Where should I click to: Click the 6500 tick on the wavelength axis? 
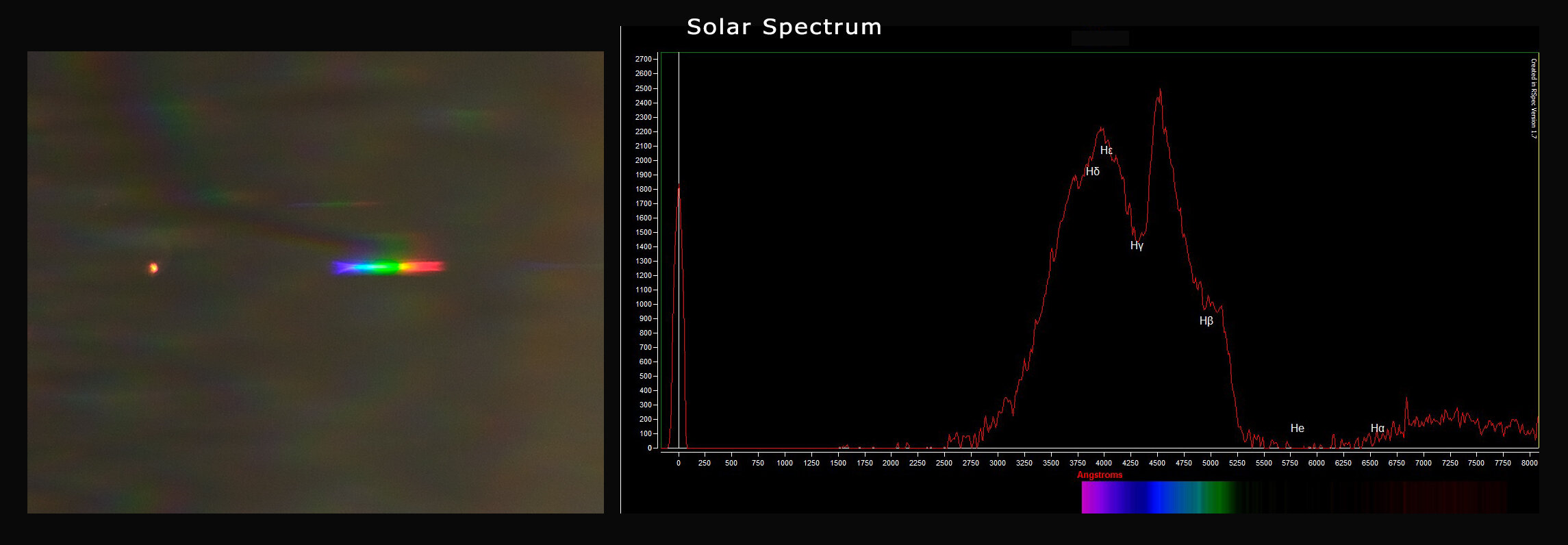coord(1370,464)
